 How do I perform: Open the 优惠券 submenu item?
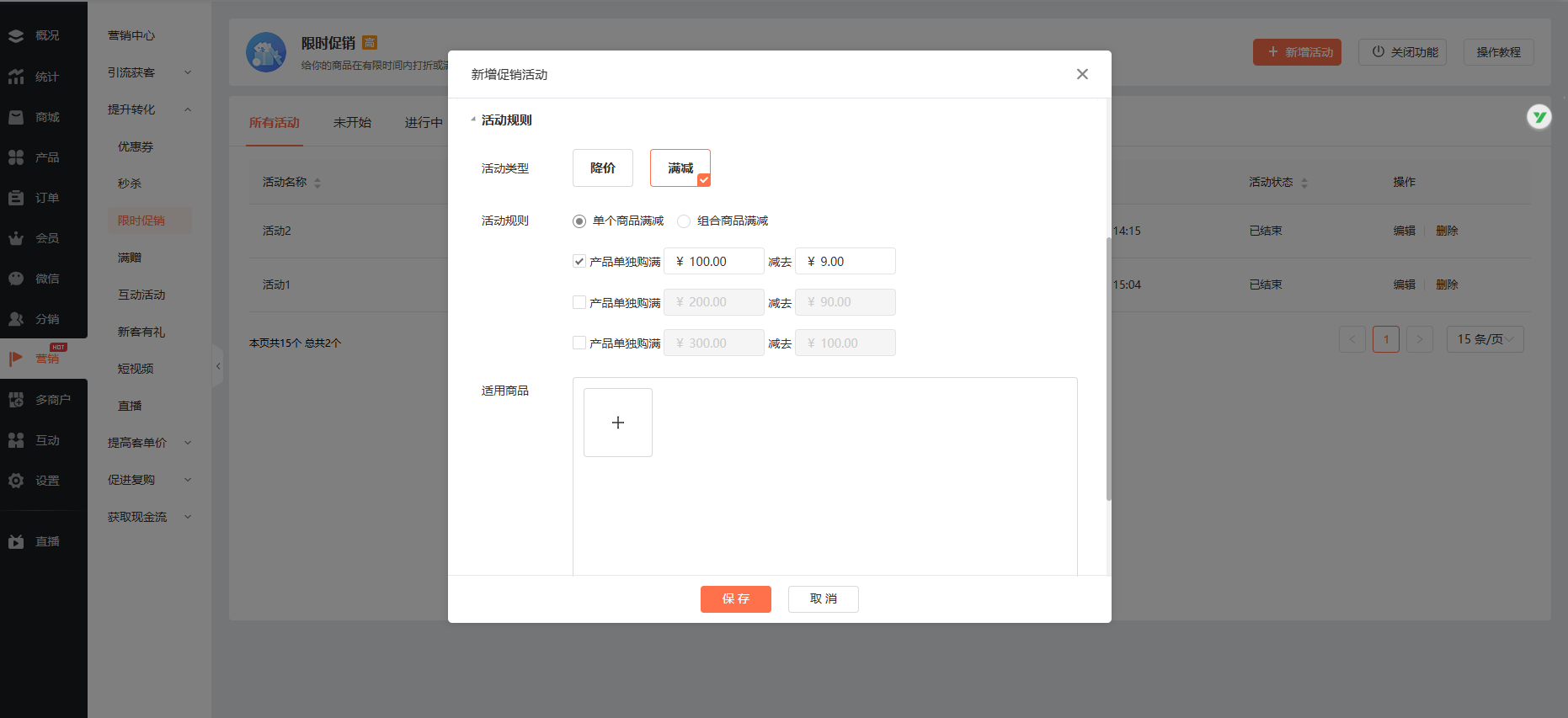pyautogui.click(x=136, y=146)
